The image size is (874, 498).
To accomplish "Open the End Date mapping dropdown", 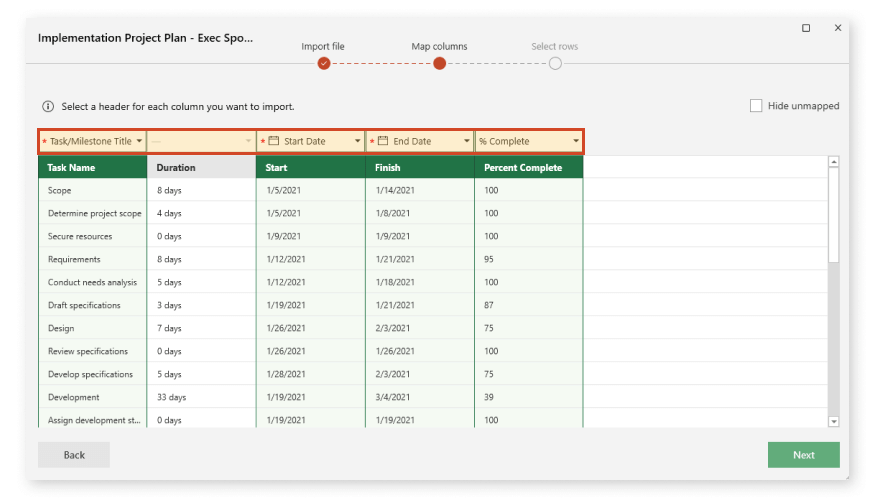I will pyautogui.click(x=420, y=141).
